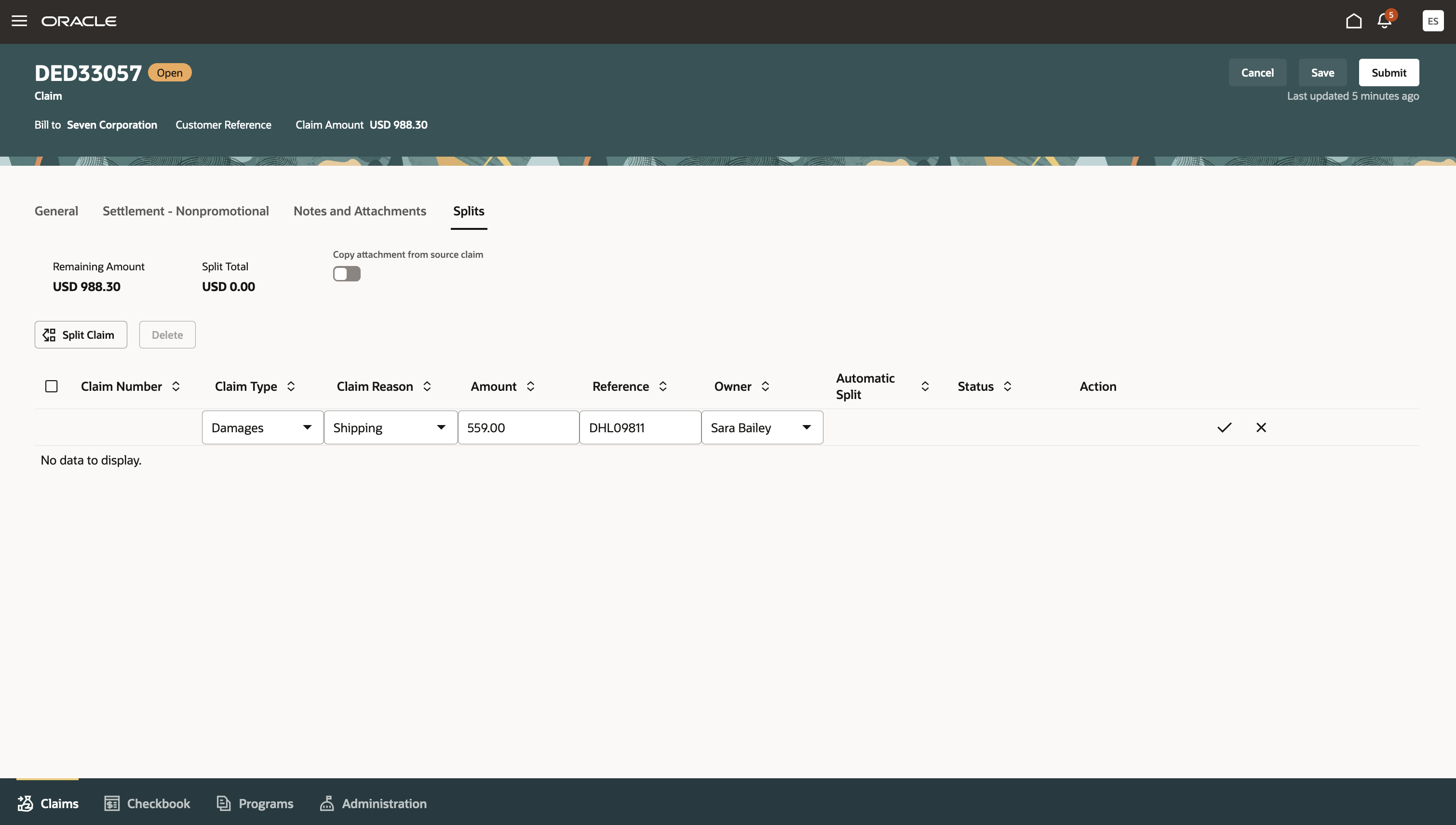Open the hamburger navigation menu

(x=19, y=21)
